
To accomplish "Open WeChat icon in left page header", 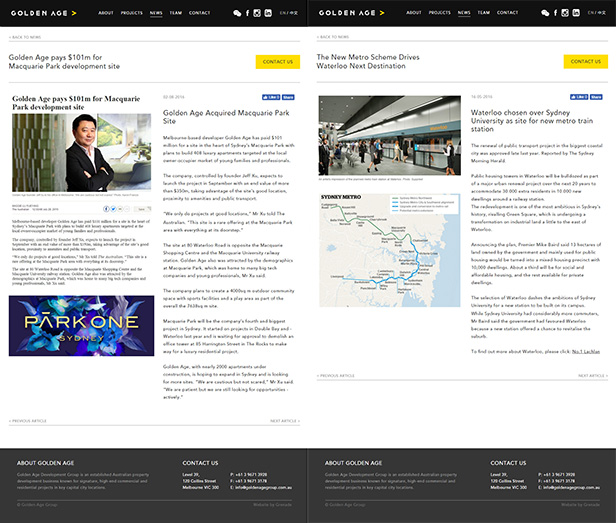I will coord(237,13).
